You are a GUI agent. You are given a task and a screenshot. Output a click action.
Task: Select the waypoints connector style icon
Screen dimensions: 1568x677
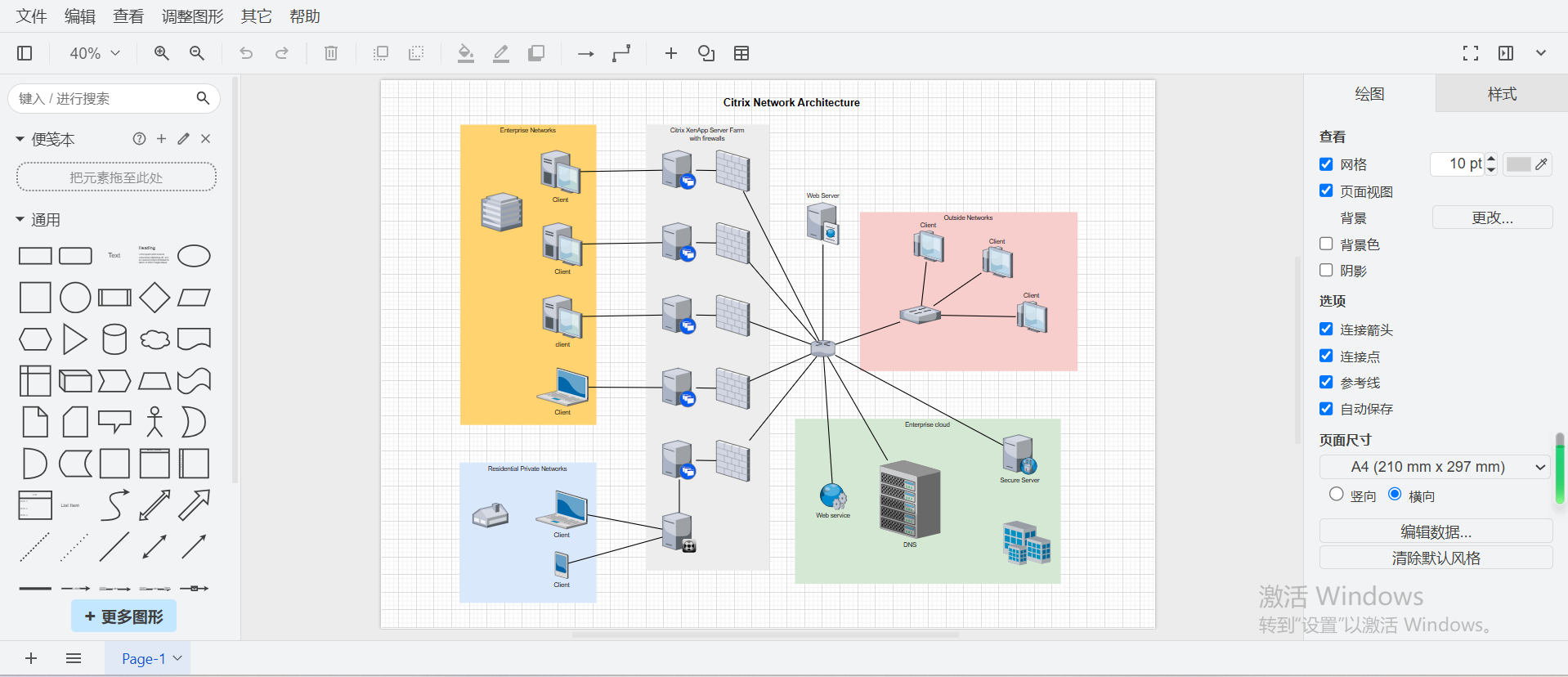click(x=621, y=53)
